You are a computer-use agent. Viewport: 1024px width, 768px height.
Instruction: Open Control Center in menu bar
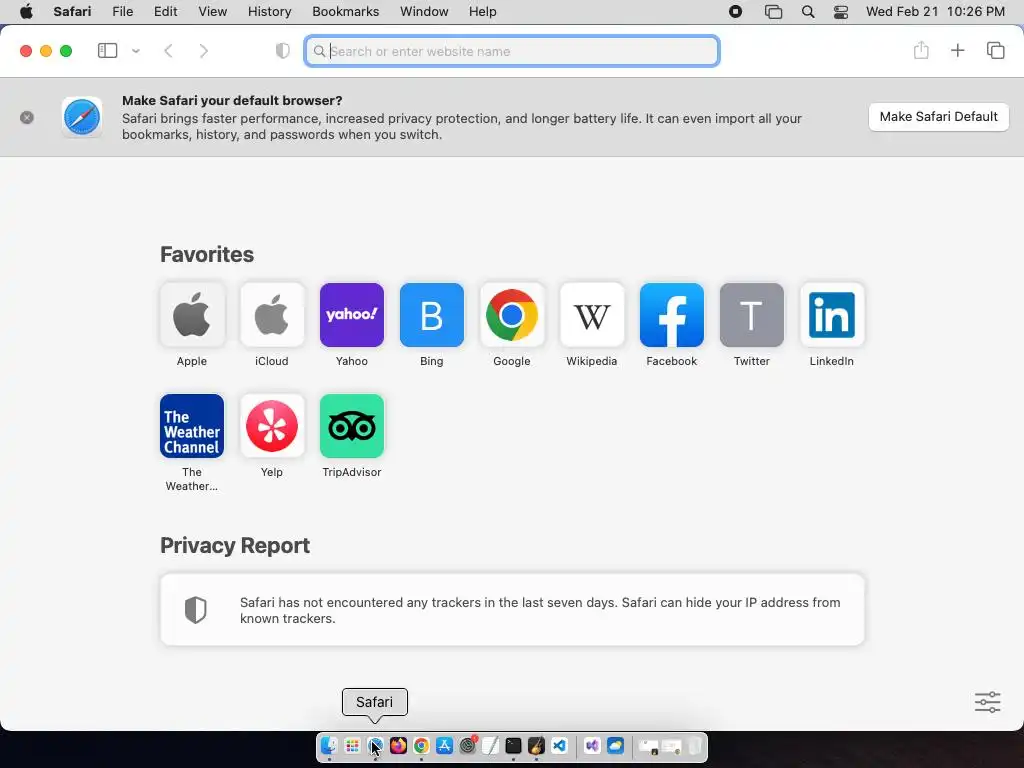tap(840, 12)
